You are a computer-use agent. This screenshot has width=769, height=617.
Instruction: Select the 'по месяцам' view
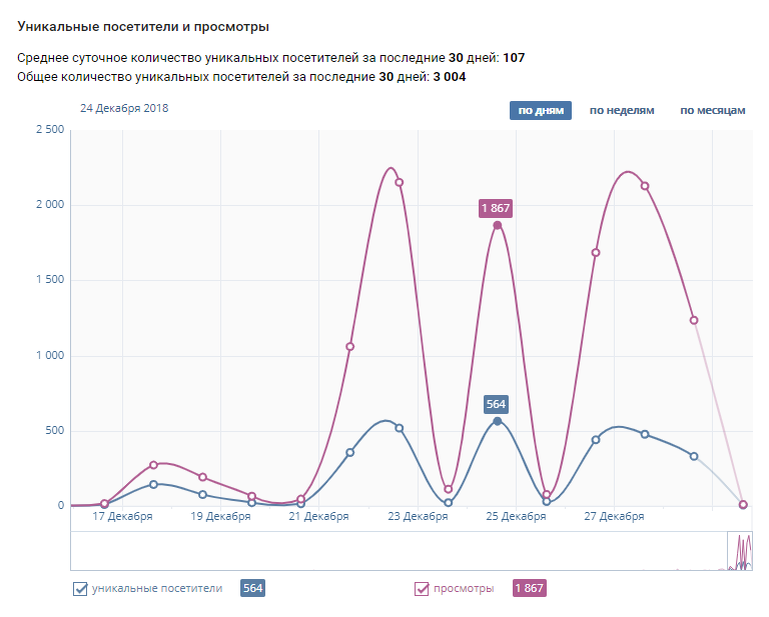point(712,110)
